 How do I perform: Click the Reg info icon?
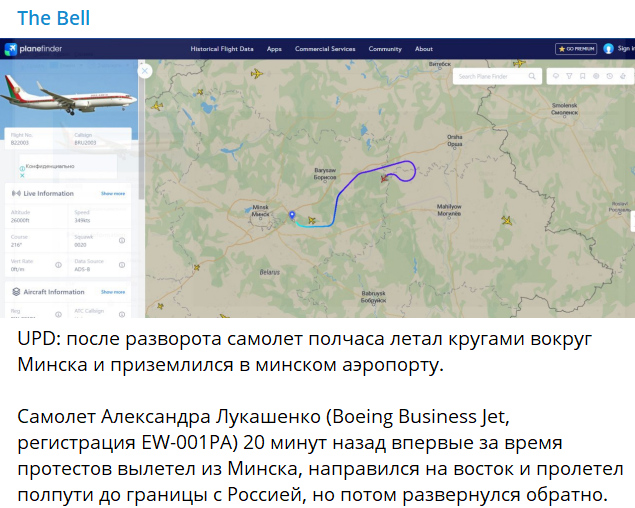58,314
